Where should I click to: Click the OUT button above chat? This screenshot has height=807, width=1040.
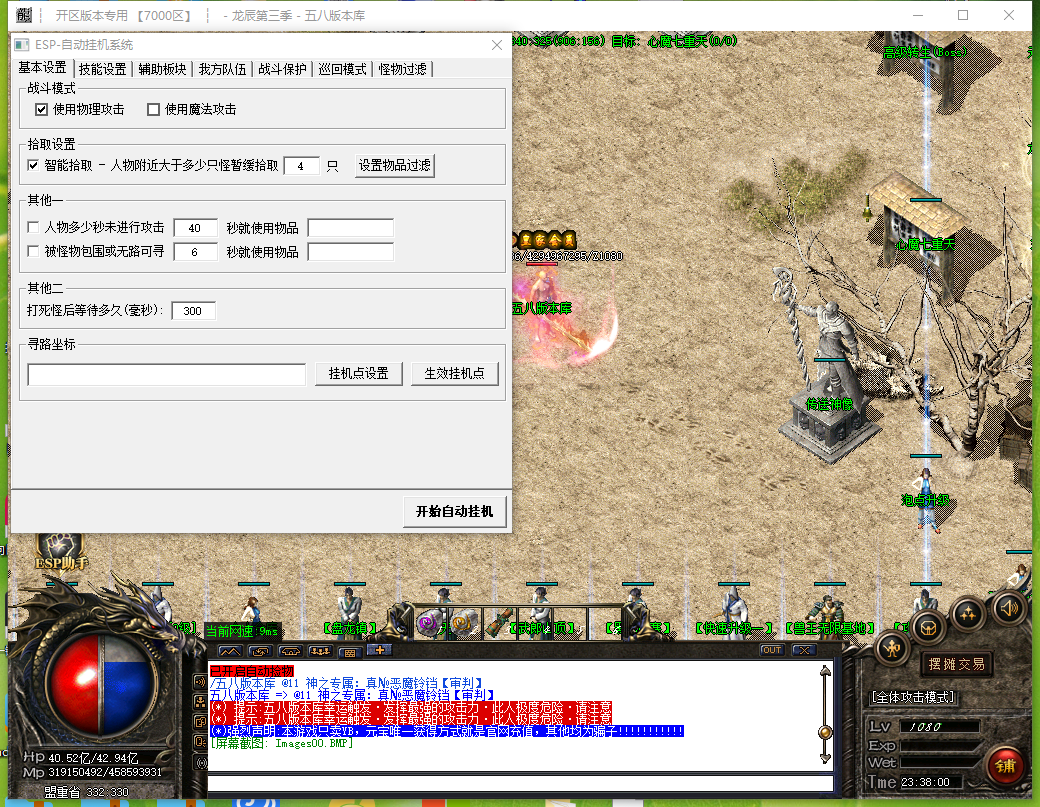click(x=771, y=651)
